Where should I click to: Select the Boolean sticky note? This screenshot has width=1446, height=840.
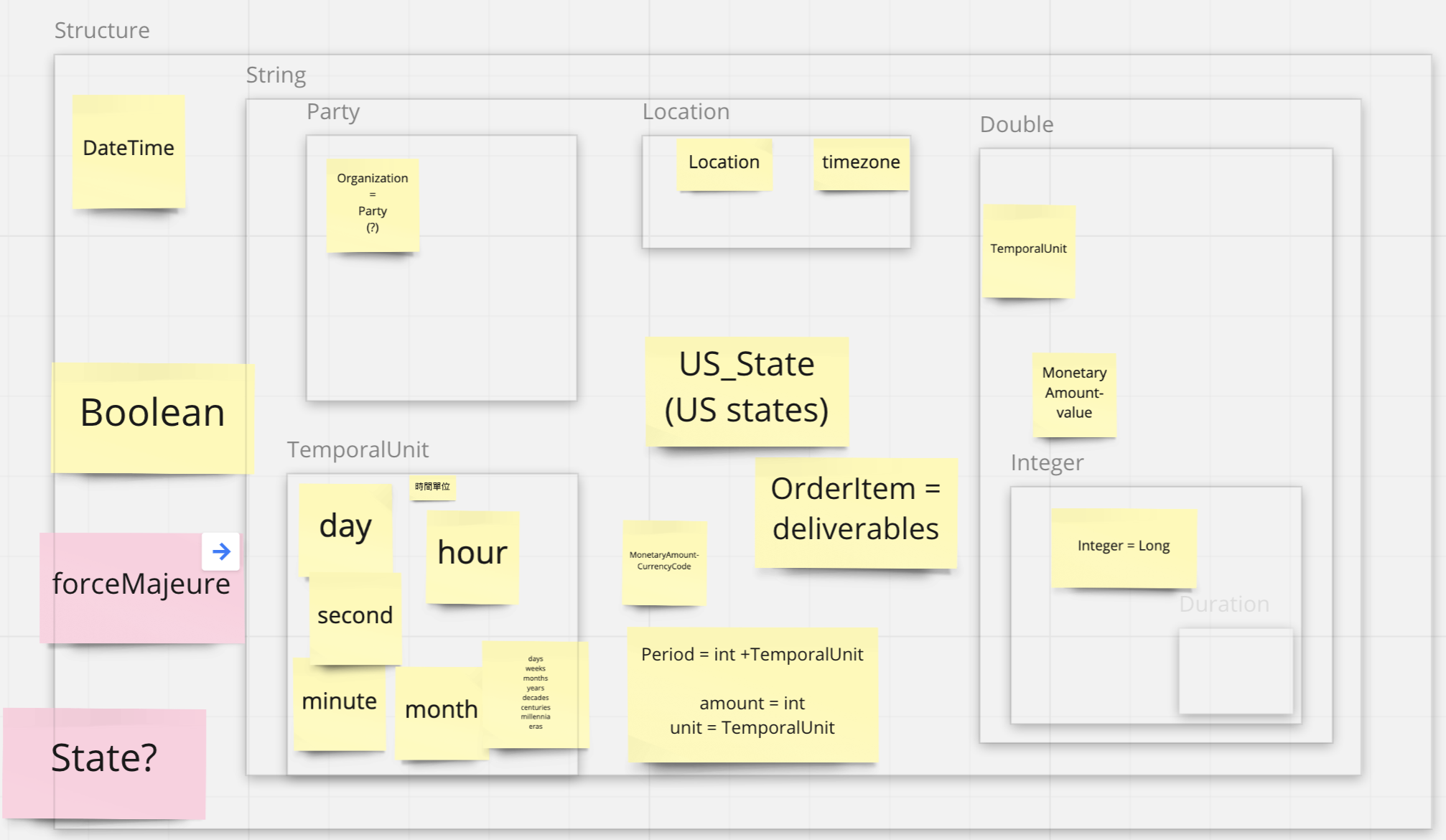point(152,416)
